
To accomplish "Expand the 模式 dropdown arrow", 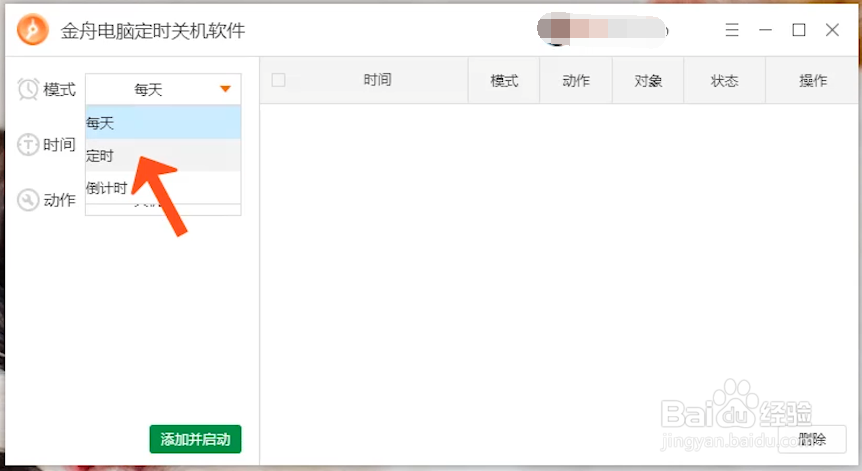I will pyautogui.click(x=225, y=89).
